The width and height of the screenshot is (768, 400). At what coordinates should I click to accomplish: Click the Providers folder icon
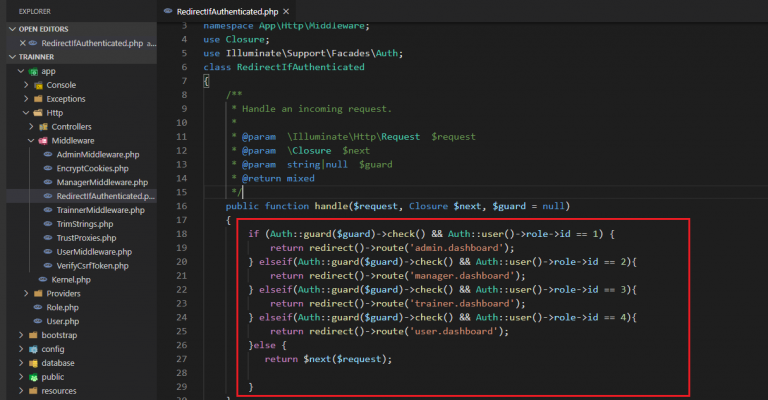(x=38, y=293)
